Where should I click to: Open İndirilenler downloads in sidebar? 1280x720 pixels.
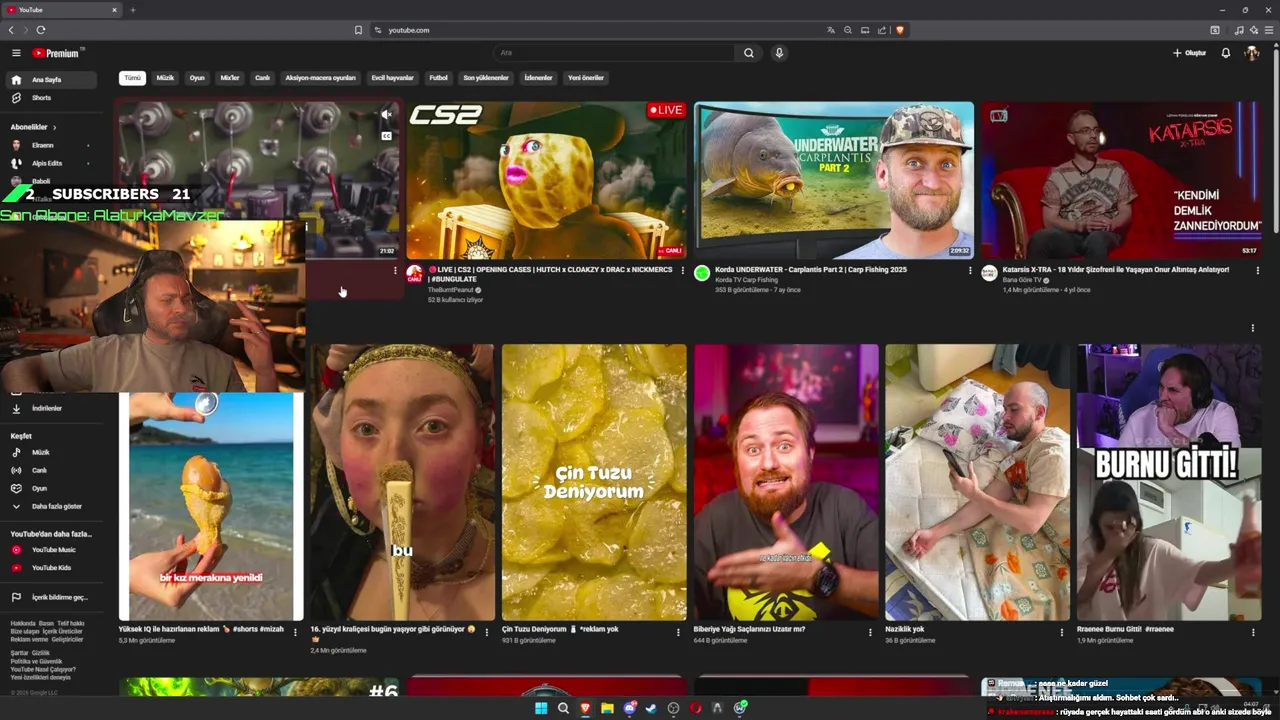[x=52, y=408]
